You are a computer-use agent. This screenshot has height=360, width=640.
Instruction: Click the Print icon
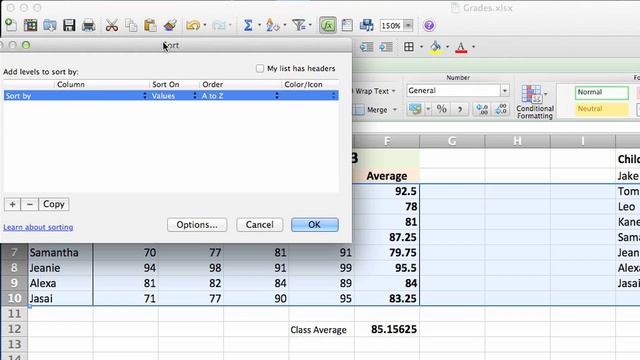tap(89, 25)
